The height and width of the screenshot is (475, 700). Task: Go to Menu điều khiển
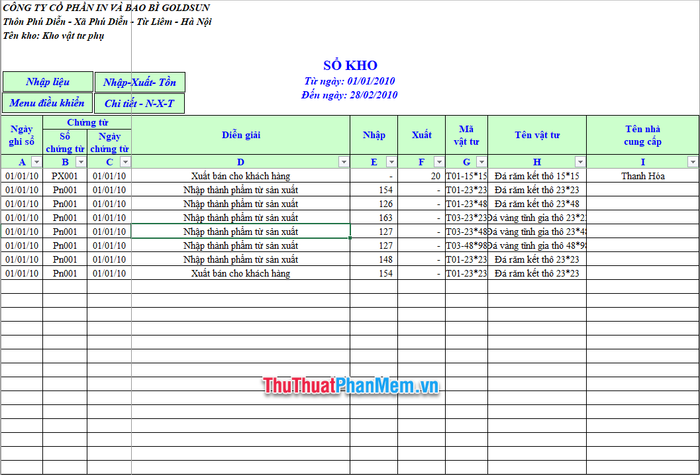coord(47,103)
